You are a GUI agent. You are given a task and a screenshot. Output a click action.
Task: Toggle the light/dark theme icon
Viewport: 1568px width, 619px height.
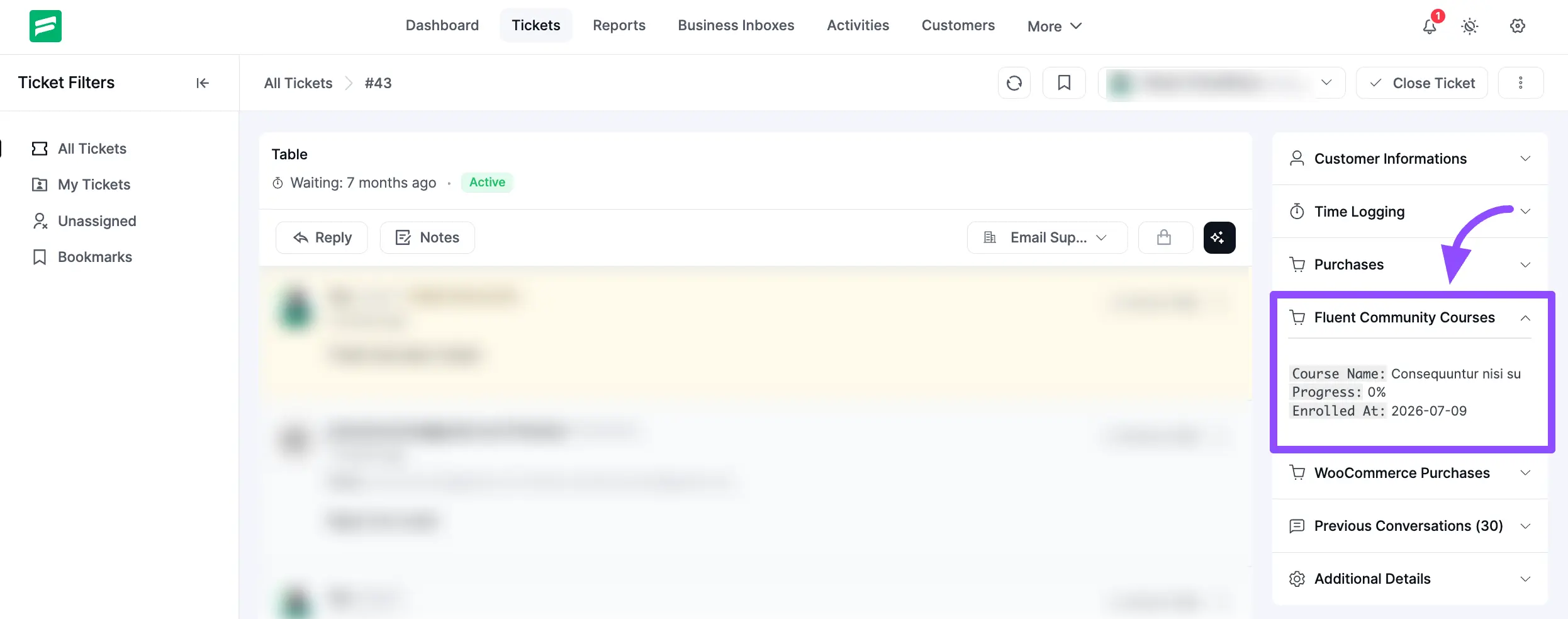(x=1470, y=26)
